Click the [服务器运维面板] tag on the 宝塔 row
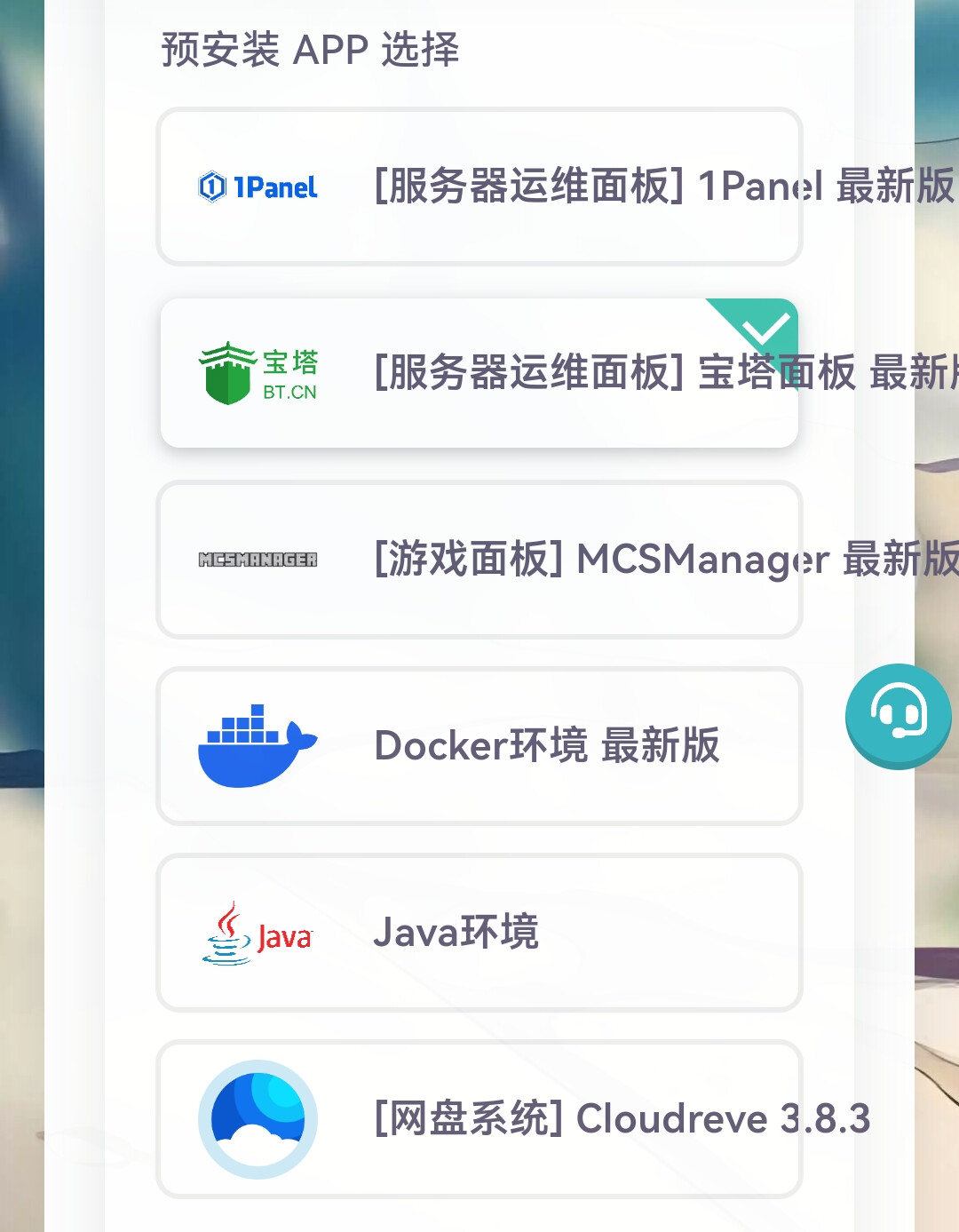Image resolution: width=959 pixels, height=1232 pixels. coord(529,373)
